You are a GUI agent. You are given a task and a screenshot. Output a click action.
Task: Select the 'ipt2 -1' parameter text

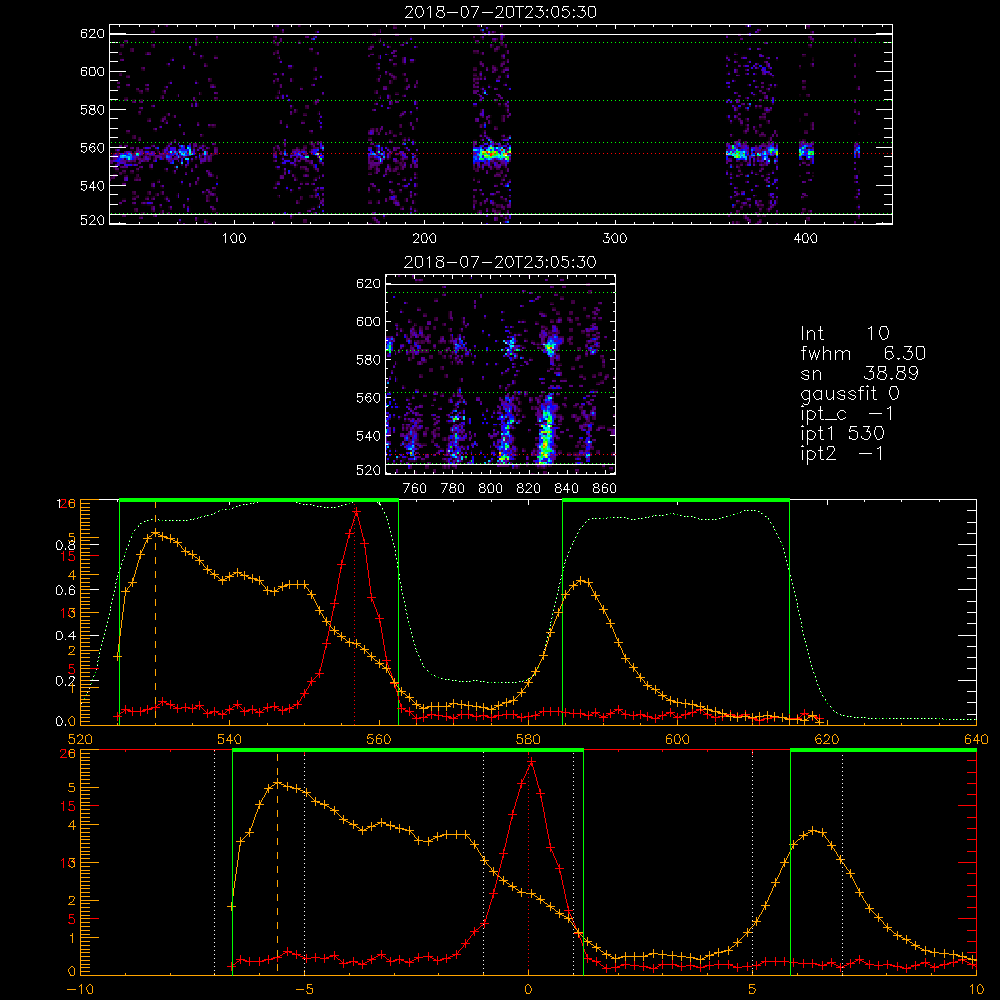coord(842,454)
